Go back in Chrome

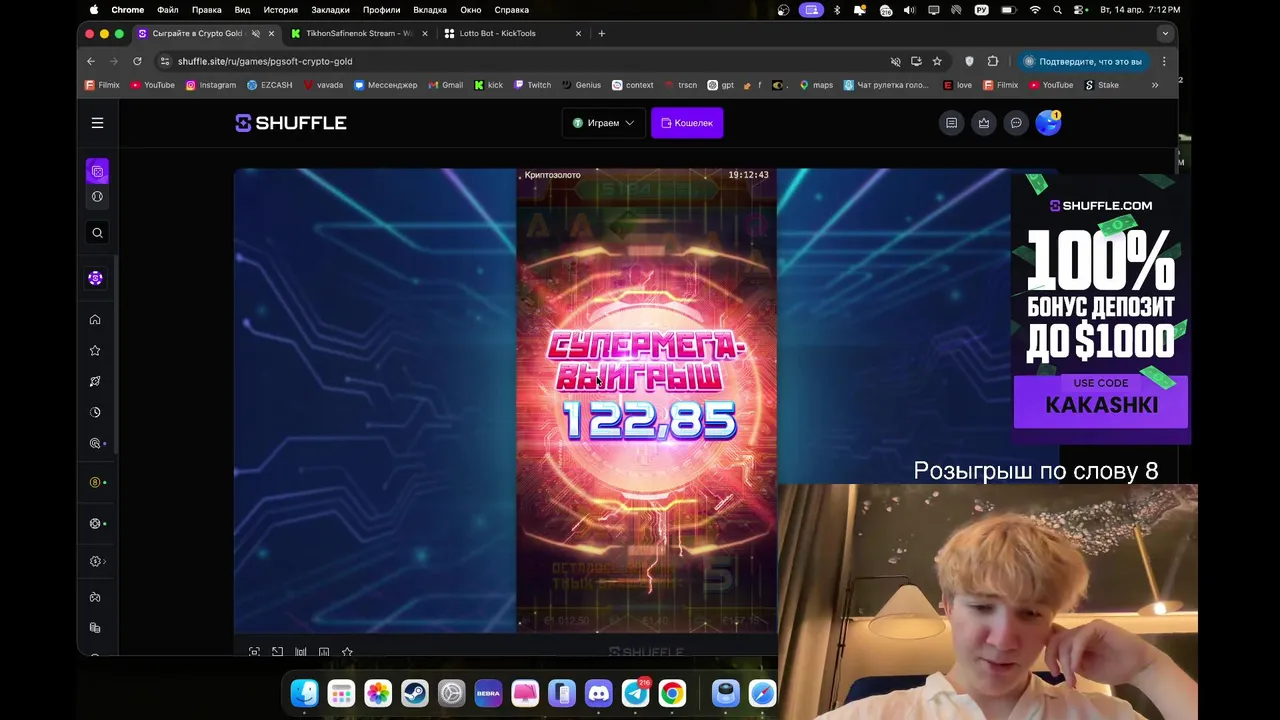coord(91,61)
